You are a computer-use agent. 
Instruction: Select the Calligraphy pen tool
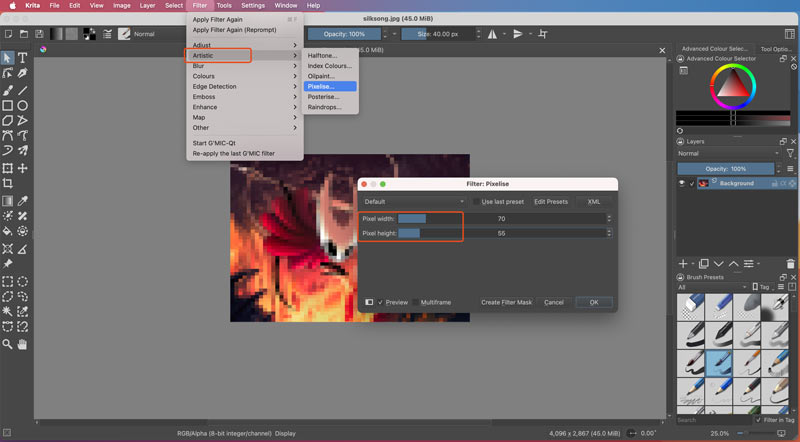(x=22, y=73)
